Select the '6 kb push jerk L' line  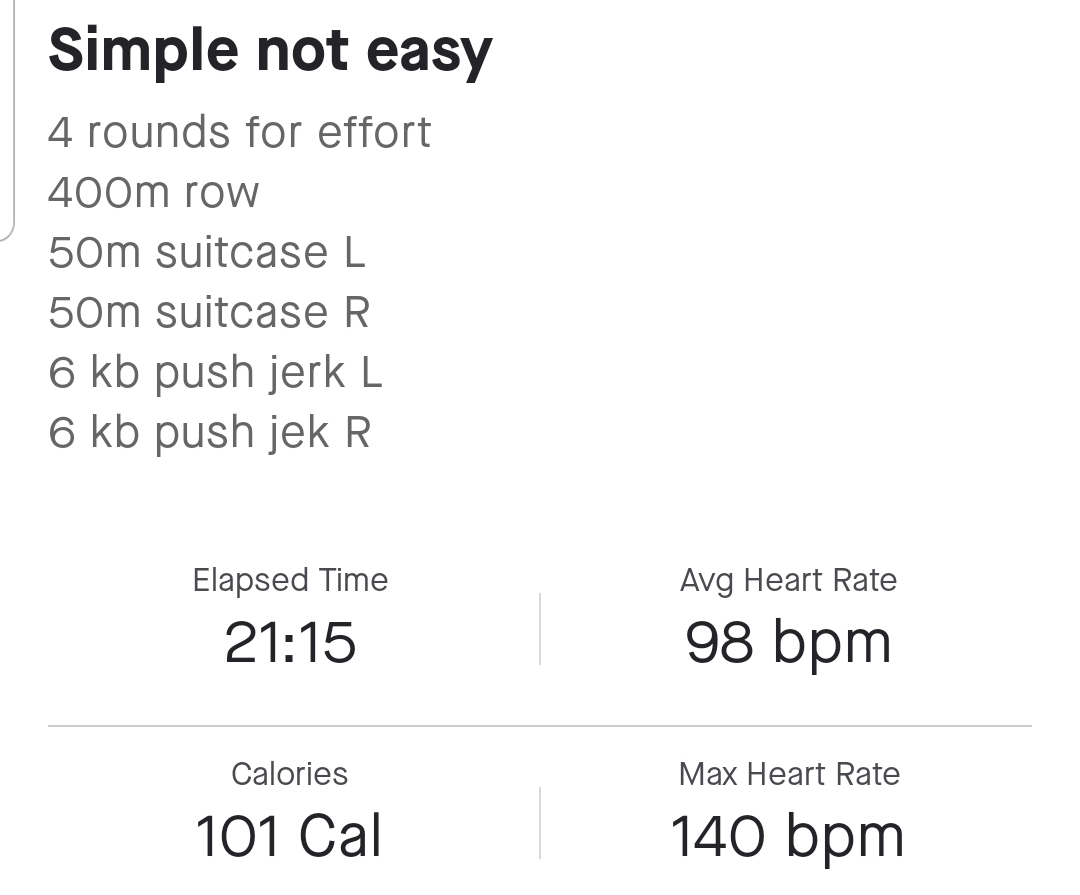tap(215, 373)
